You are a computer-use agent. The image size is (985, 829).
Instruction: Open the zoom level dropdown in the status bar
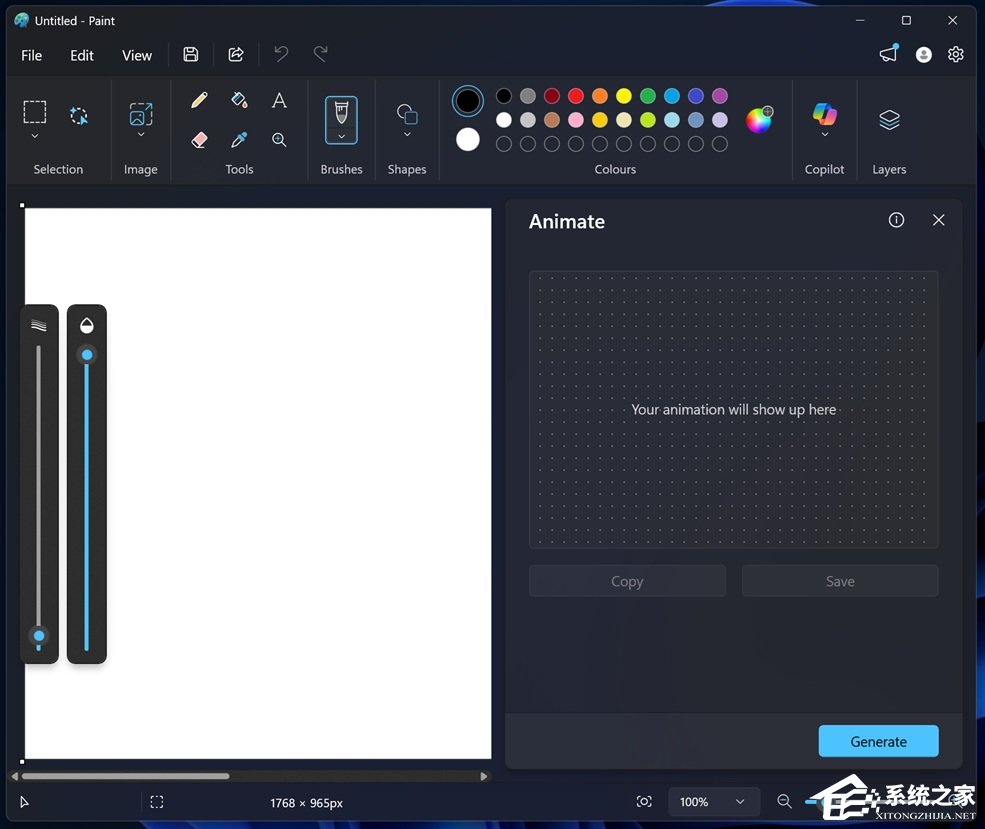(713, 801)
